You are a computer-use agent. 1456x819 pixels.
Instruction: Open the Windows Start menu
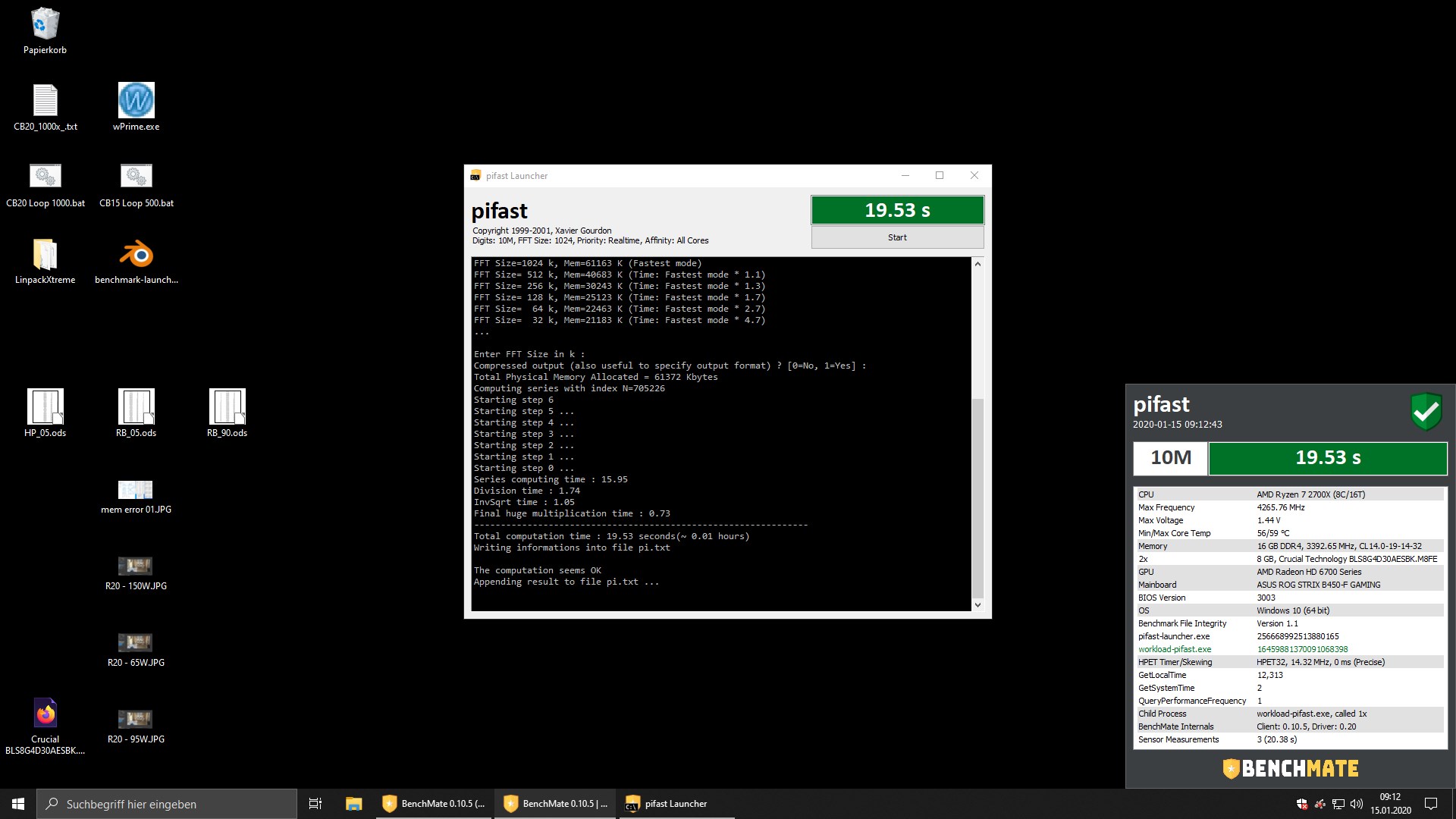(18, 804)
